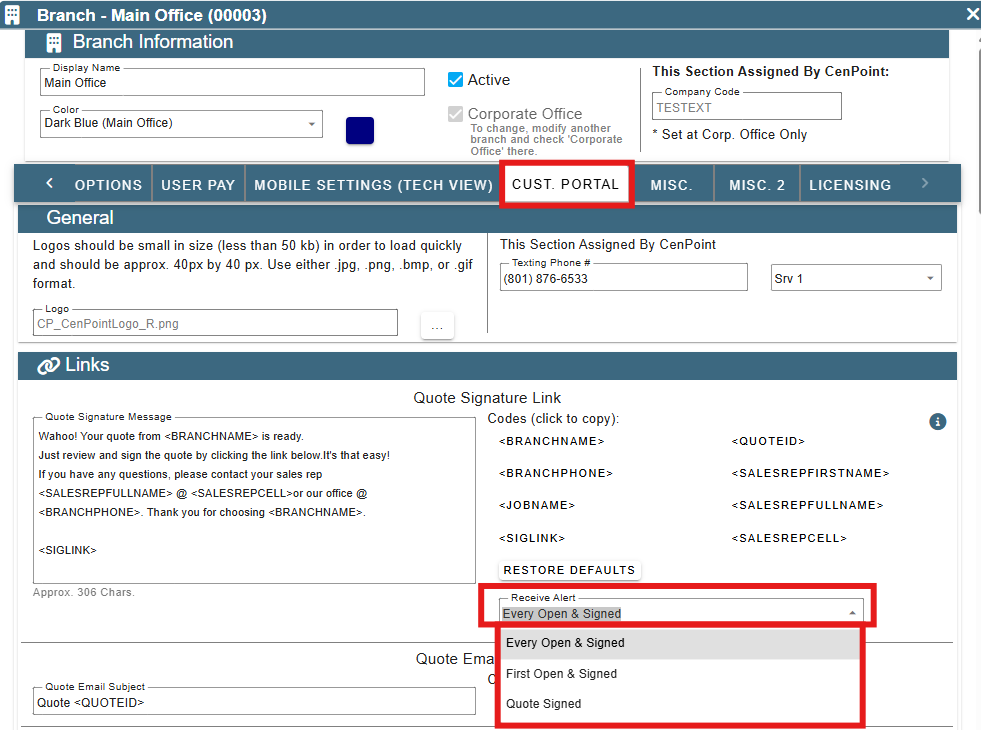Open the Mobile Settings (Tech View) tab

click(374, 185)
